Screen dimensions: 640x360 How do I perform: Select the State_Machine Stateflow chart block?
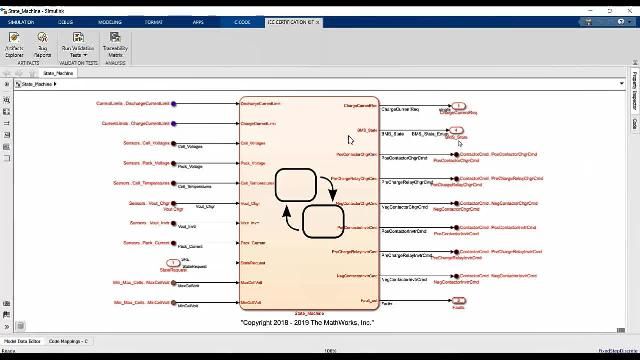tap(309, 203)
